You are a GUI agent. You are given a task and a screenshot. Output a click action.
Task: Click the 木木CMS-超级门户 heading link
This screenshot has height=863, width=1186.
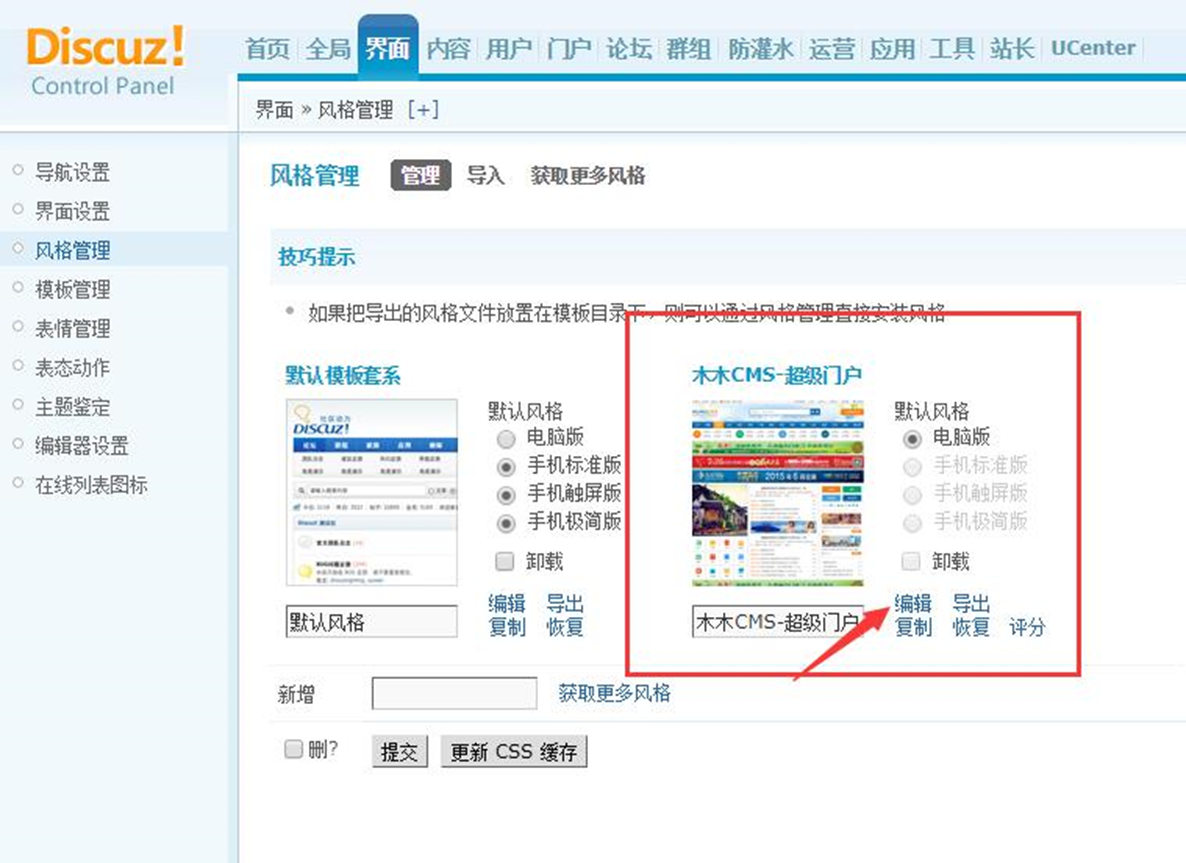777,375
